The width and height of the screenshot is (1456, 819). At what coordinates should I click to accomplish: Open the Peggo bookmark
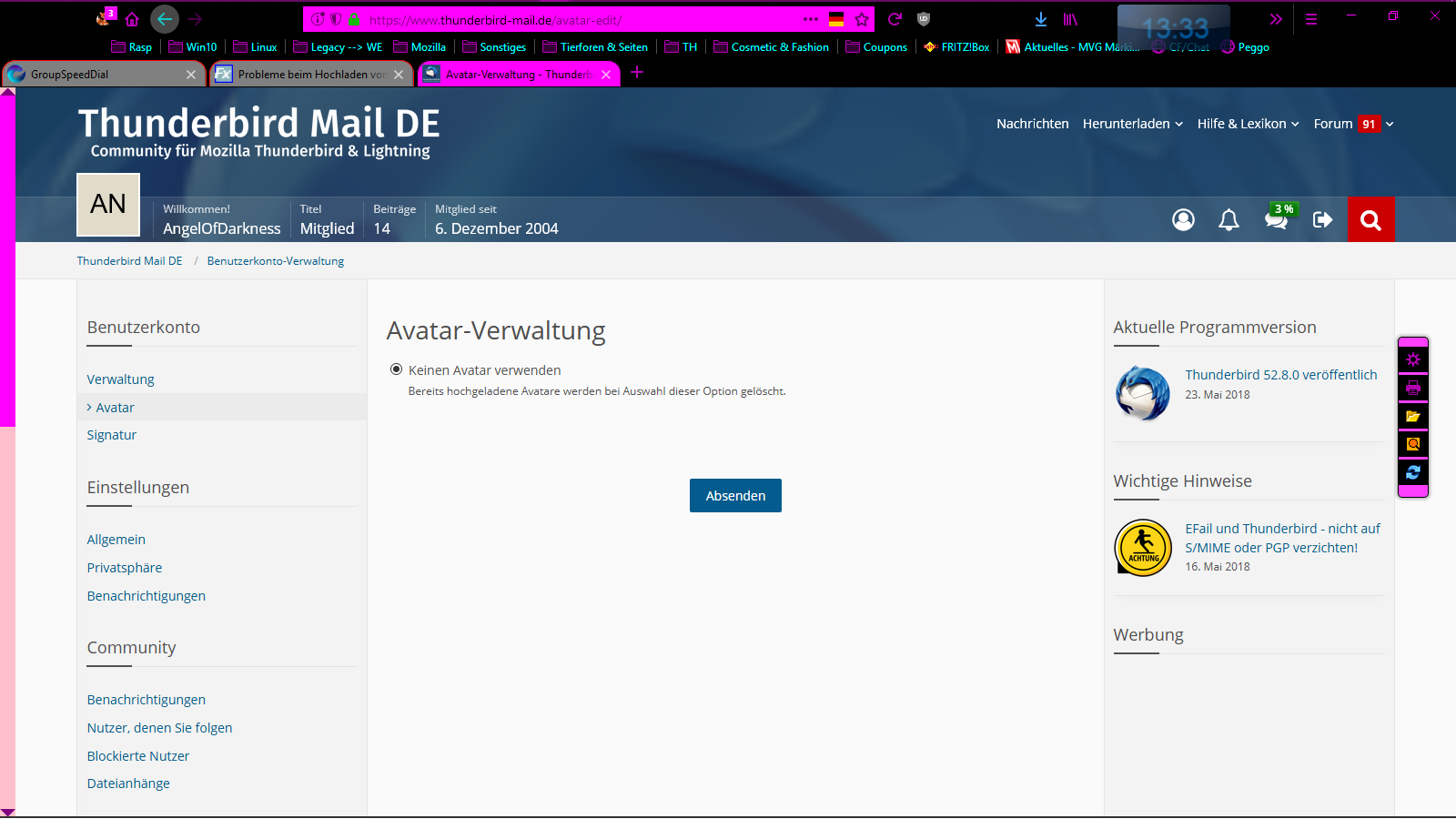pos(1245,47)
